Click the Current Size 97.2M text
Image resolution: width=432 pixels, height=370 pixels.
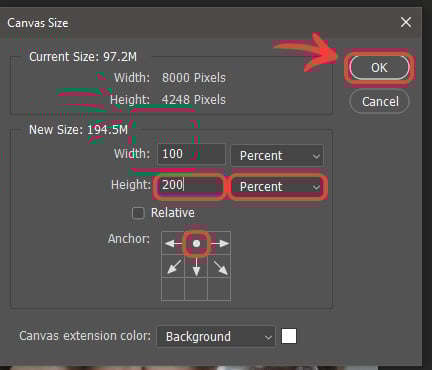click(83, 57)
